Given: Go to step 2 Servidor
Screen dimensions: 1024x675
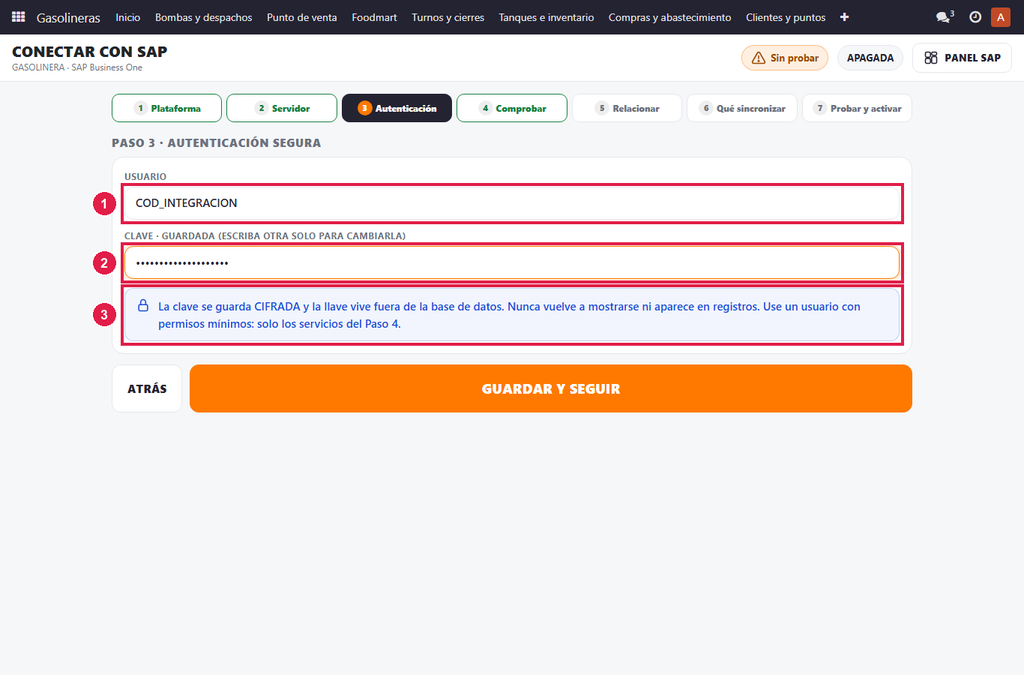Looking at the screenshot, I should coord(281,108).
